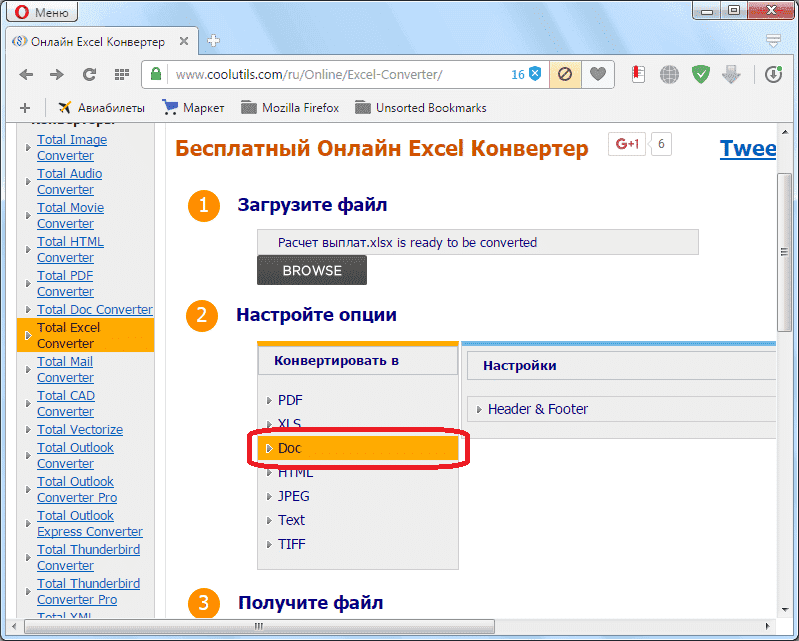Screen dimensions: 799x641
Task: Choose JPEG as the output format
Action: point(294,496)
